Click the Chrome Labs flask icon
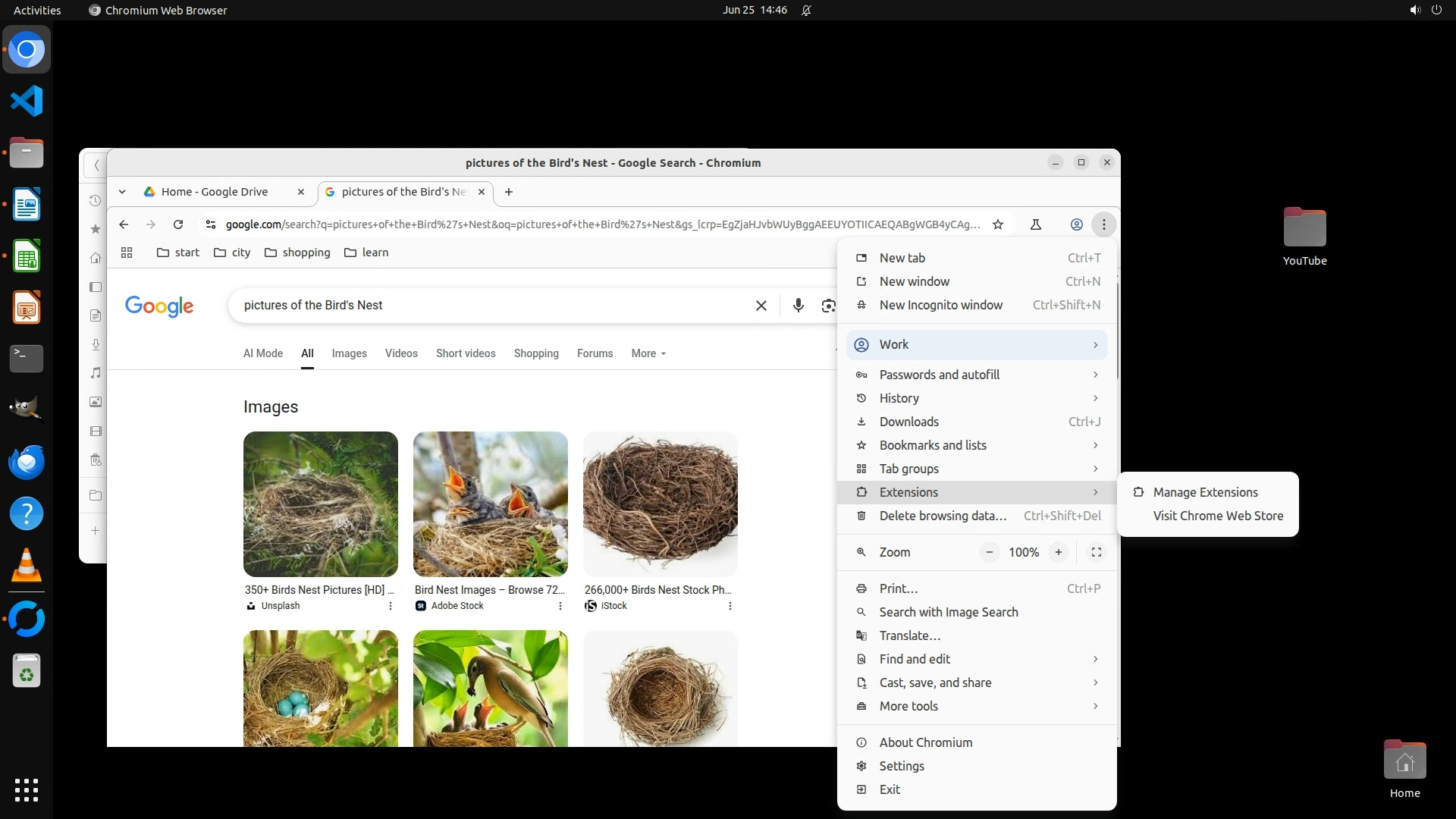Screen dimensions: 1456x819 pos(1036,224)
